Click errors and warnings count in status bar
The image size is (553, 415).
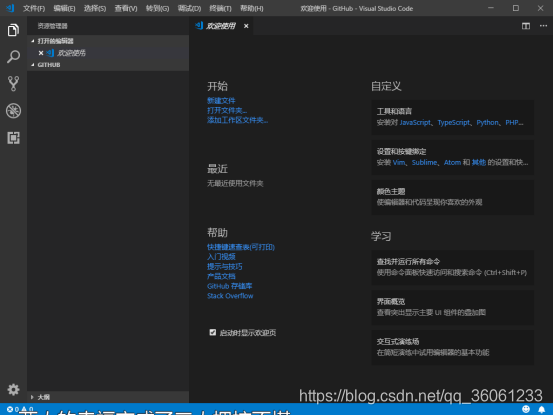[x=20, y=409]
